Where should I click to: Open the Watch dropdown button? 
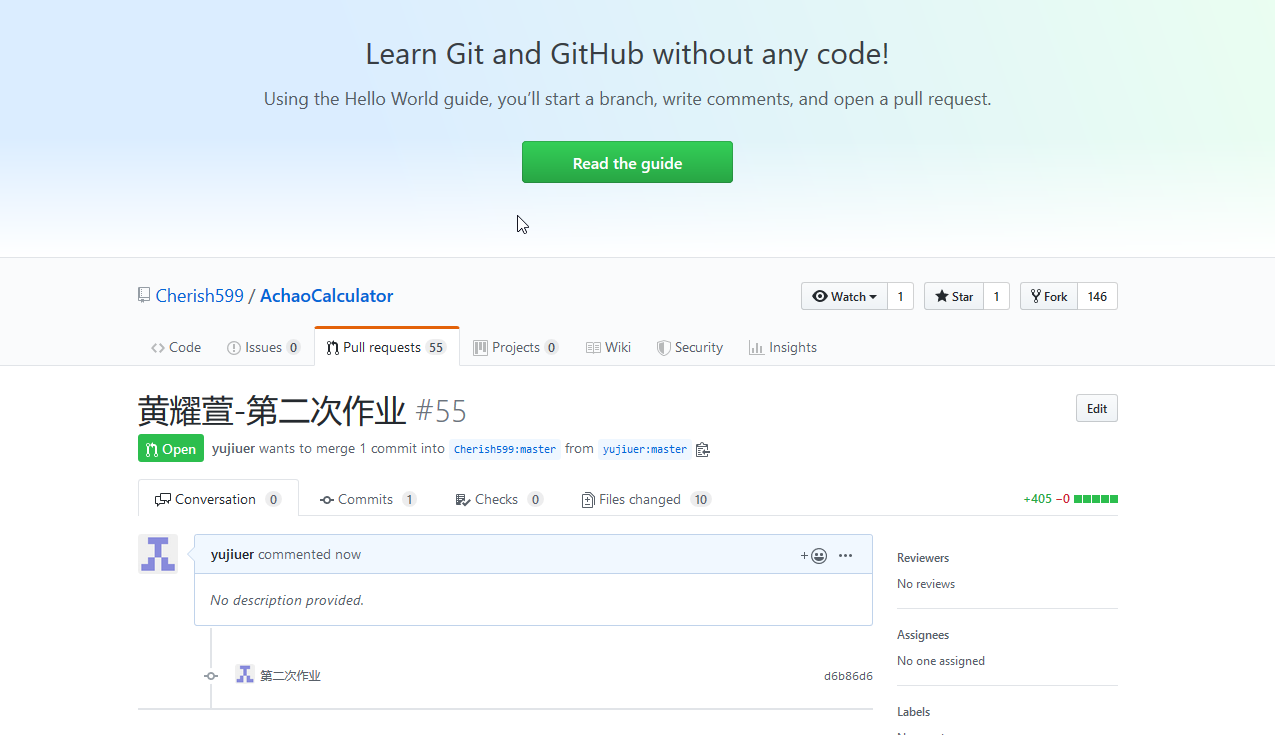844,296
